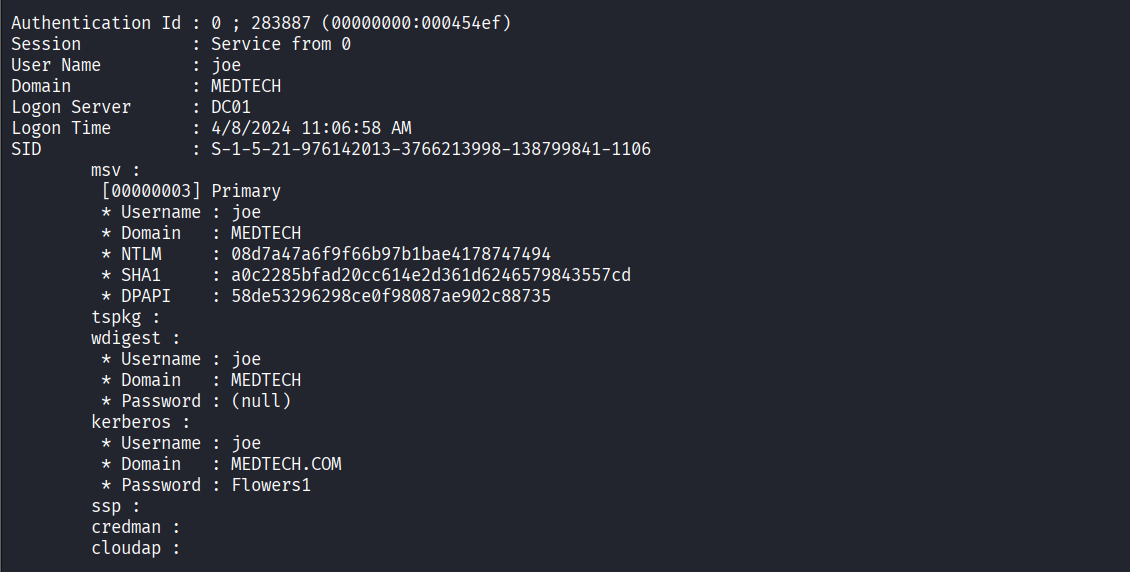Click the Logon Time value
Viewport: 1130px width, 572px height.
pyautogui.click(x=311, y=128)
